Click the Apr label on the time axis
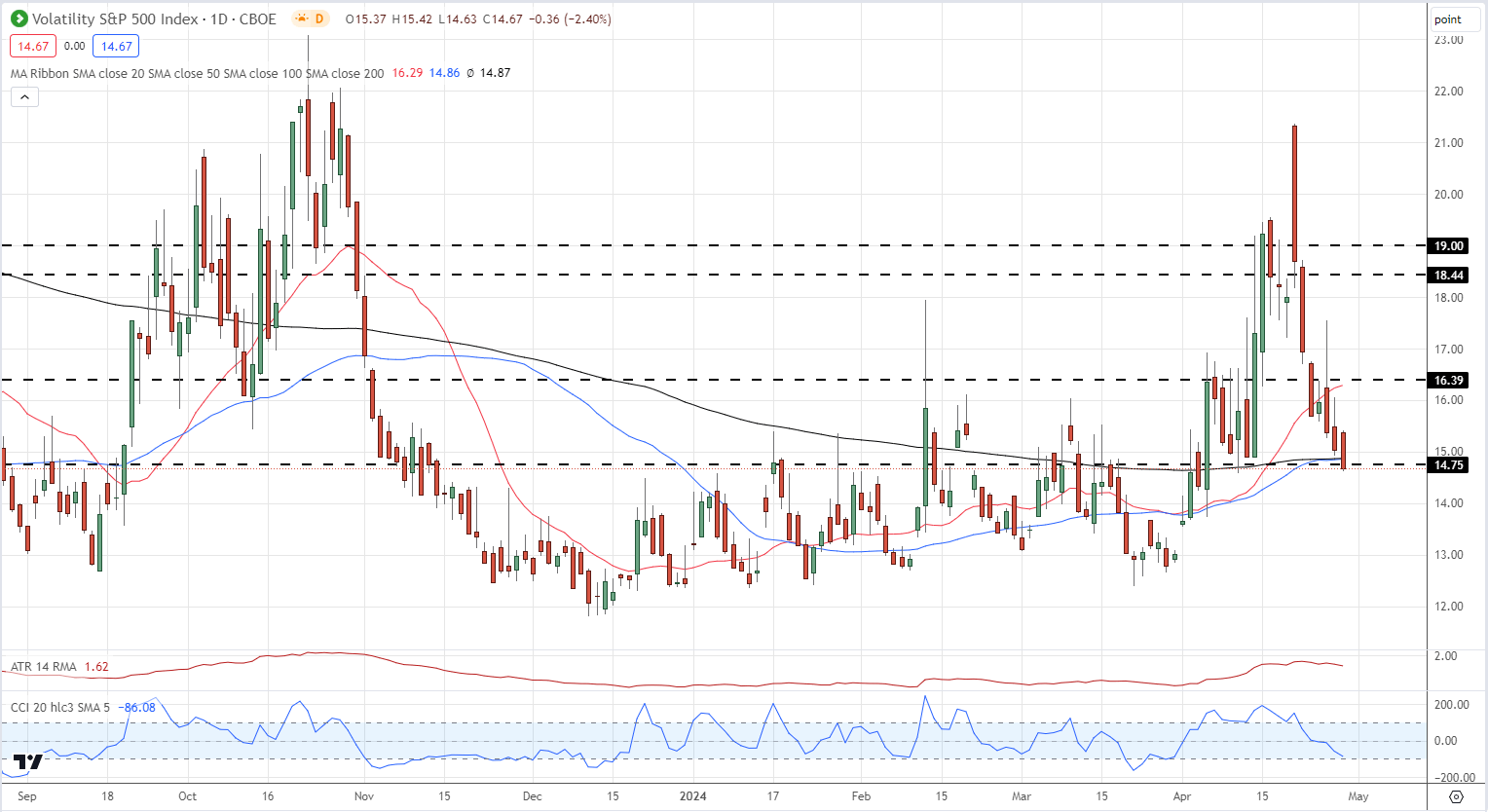This screenshot has height=812, width=1488. click(1181, 796)
